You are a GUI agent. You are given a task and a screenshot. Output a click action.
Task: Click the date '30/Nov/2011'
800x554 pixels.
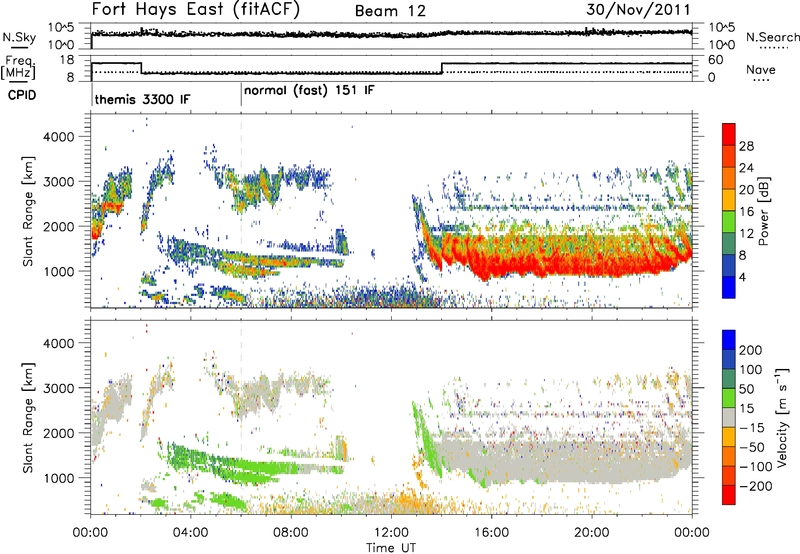[638, 9]
